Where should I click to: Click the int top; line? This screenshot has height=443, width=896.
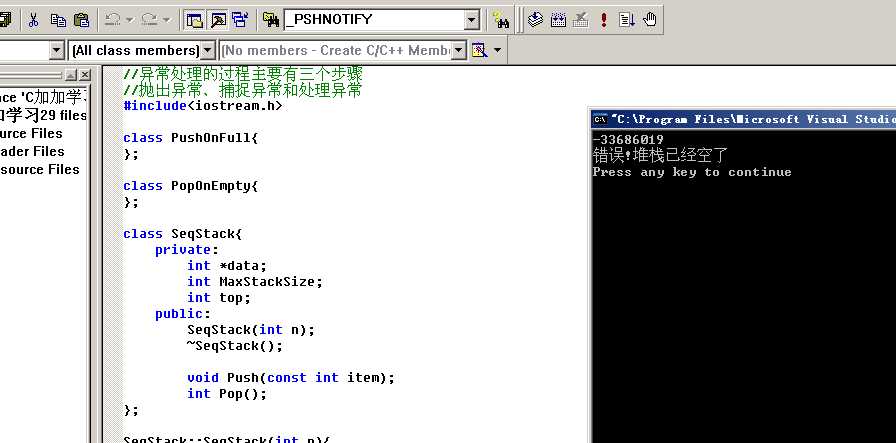(219, 298)
